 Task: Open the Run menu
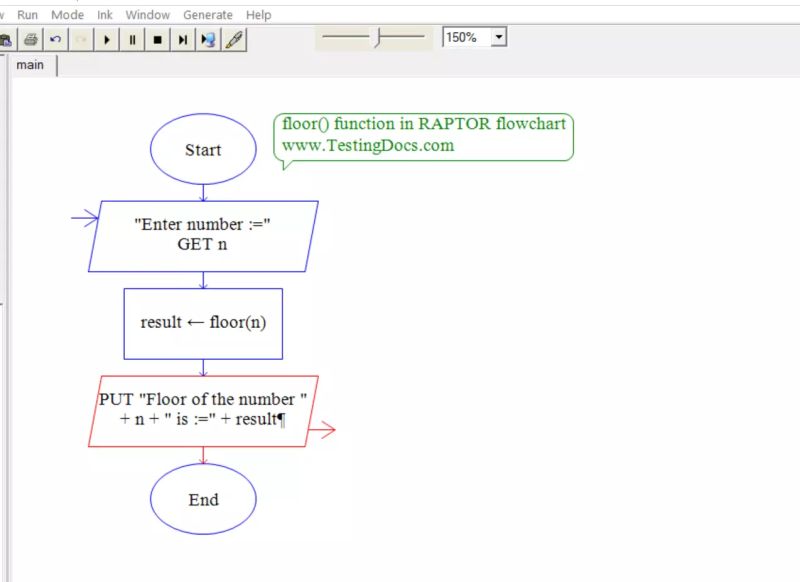tap(27, 14)
